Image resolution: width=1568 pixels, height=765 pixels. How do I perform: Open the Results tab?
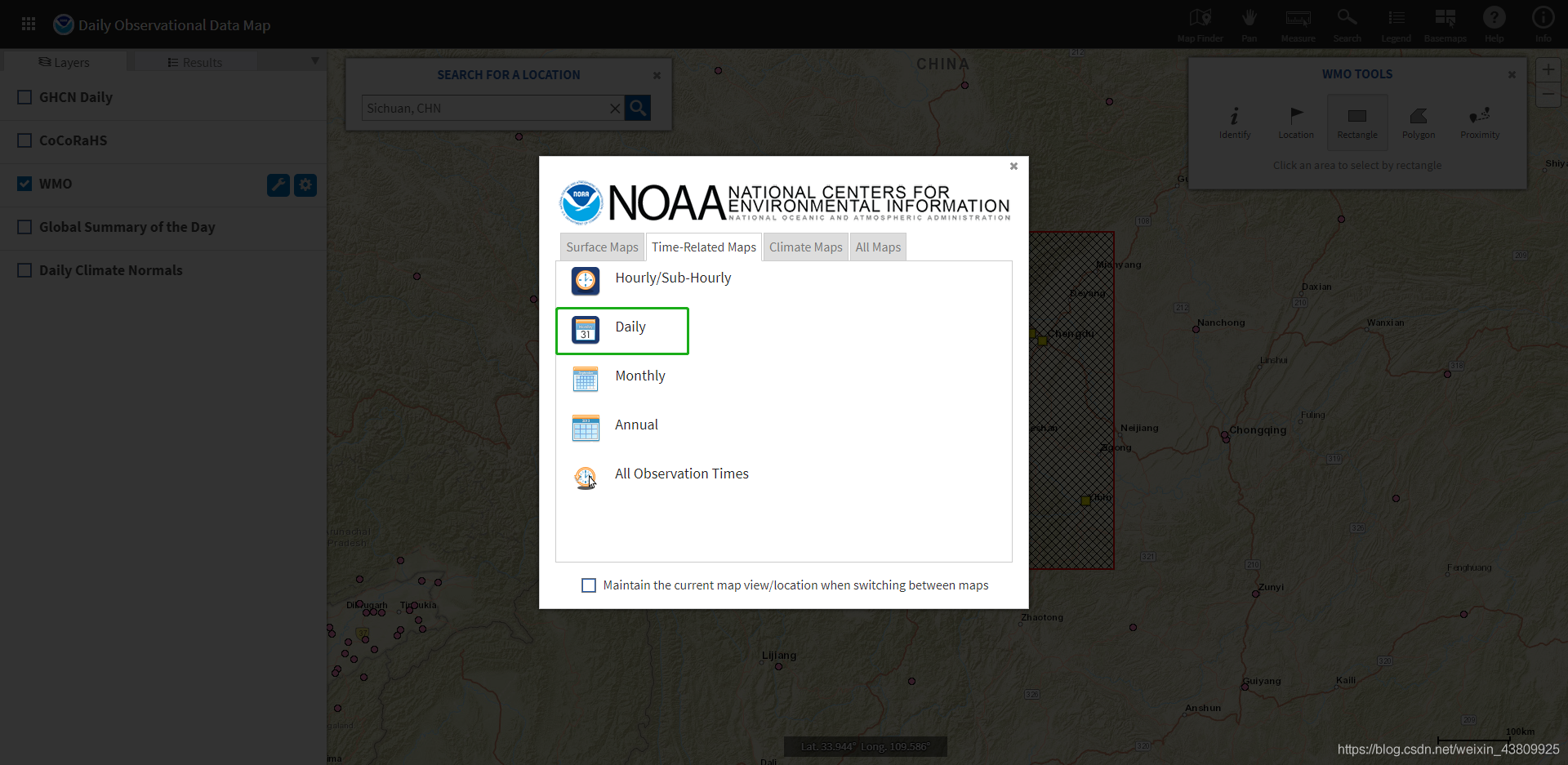pyautogui.click(x=195, y=62)
